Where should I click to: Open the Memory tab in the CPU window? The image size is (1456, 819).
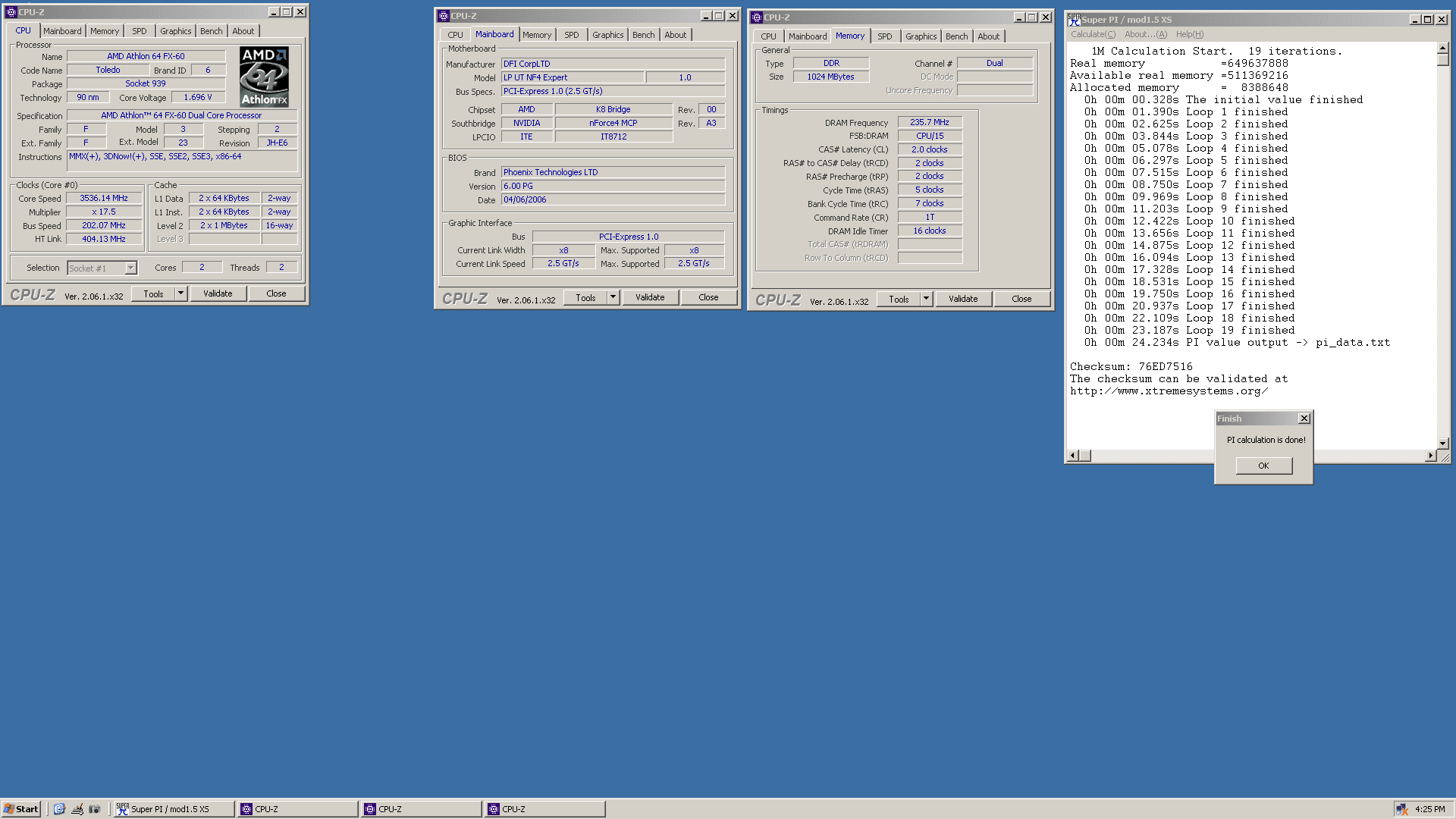105,31
